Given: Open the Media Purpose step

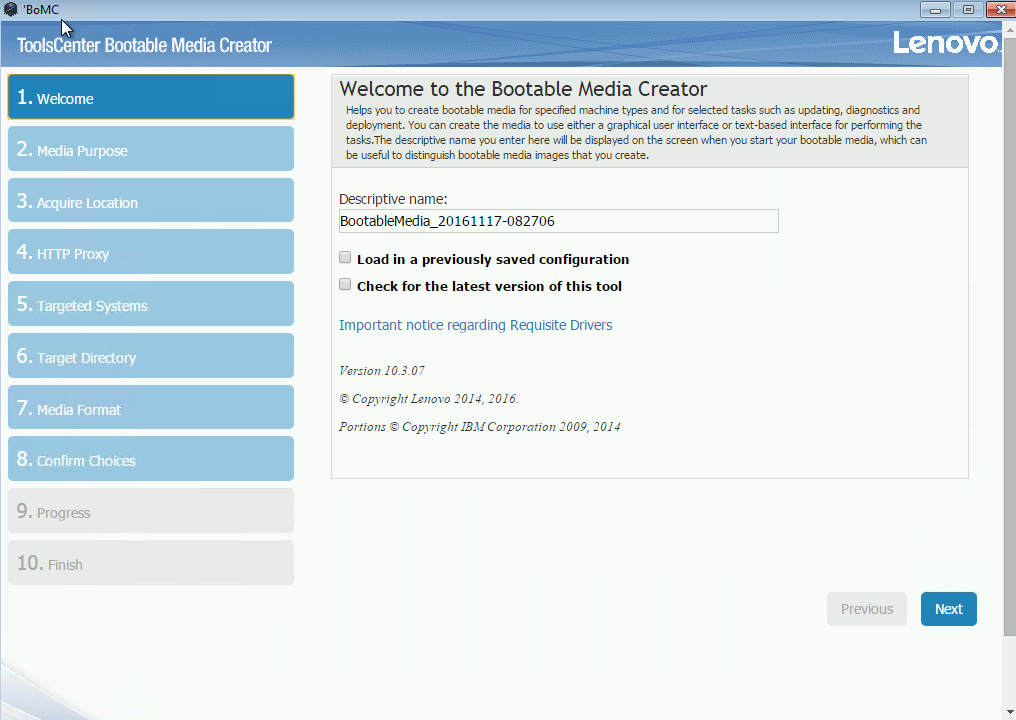Looking at the screenshot, I should (x=151, y=149).
